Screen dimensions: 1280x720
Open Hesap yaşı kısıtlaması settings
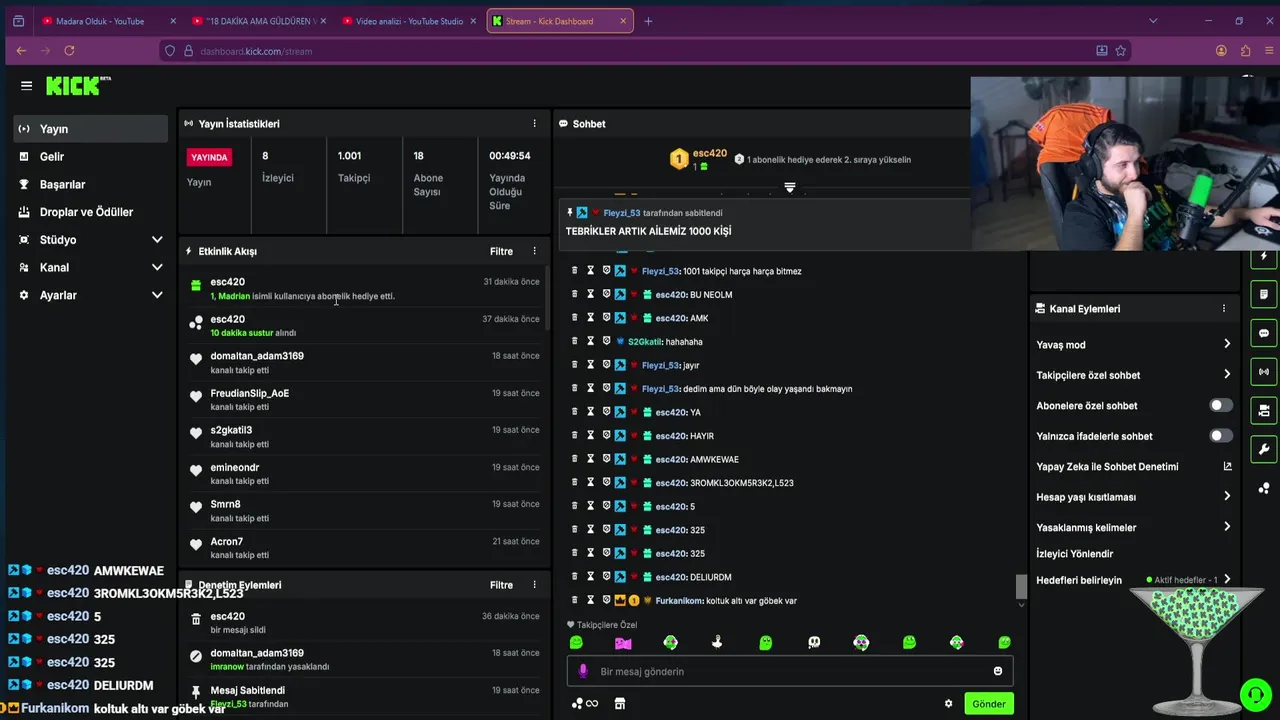[1134, 497]
